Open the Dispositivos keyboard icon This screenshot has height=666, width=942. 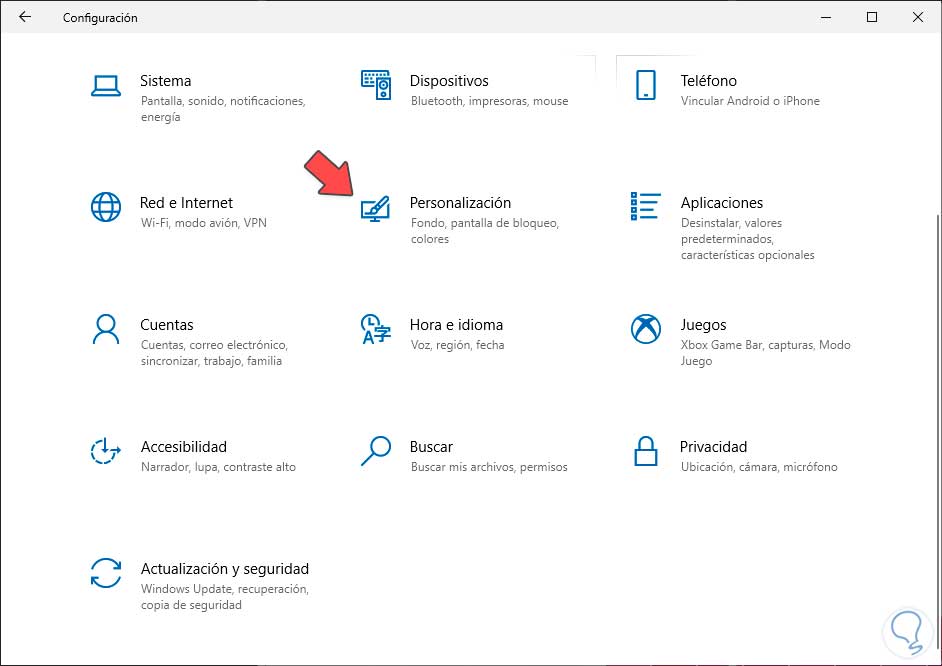click(x=376, y=86)
